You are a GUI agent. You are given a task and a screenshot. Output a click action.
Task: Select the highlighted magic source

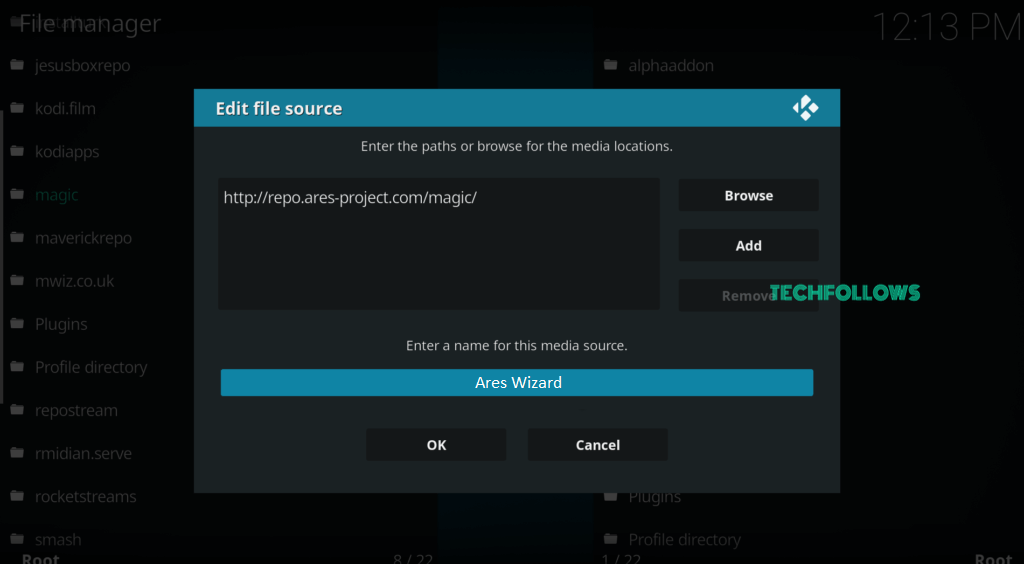click(57, 195)
